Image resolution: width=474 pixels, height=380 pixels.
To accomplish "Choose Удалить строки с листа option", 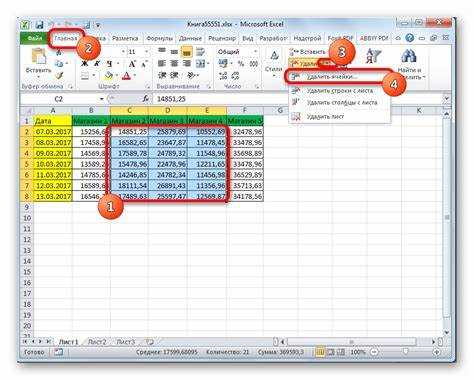I will point(339,91).
